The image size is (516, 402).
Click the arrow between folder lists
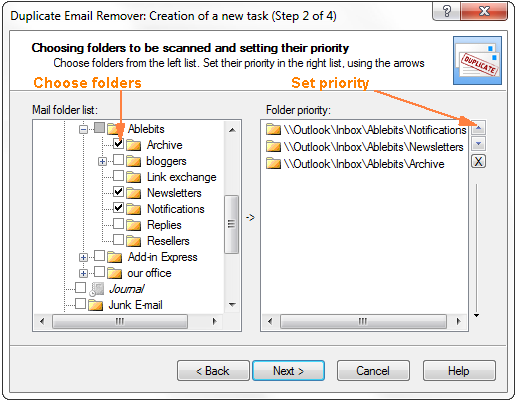tap(250, 218)
